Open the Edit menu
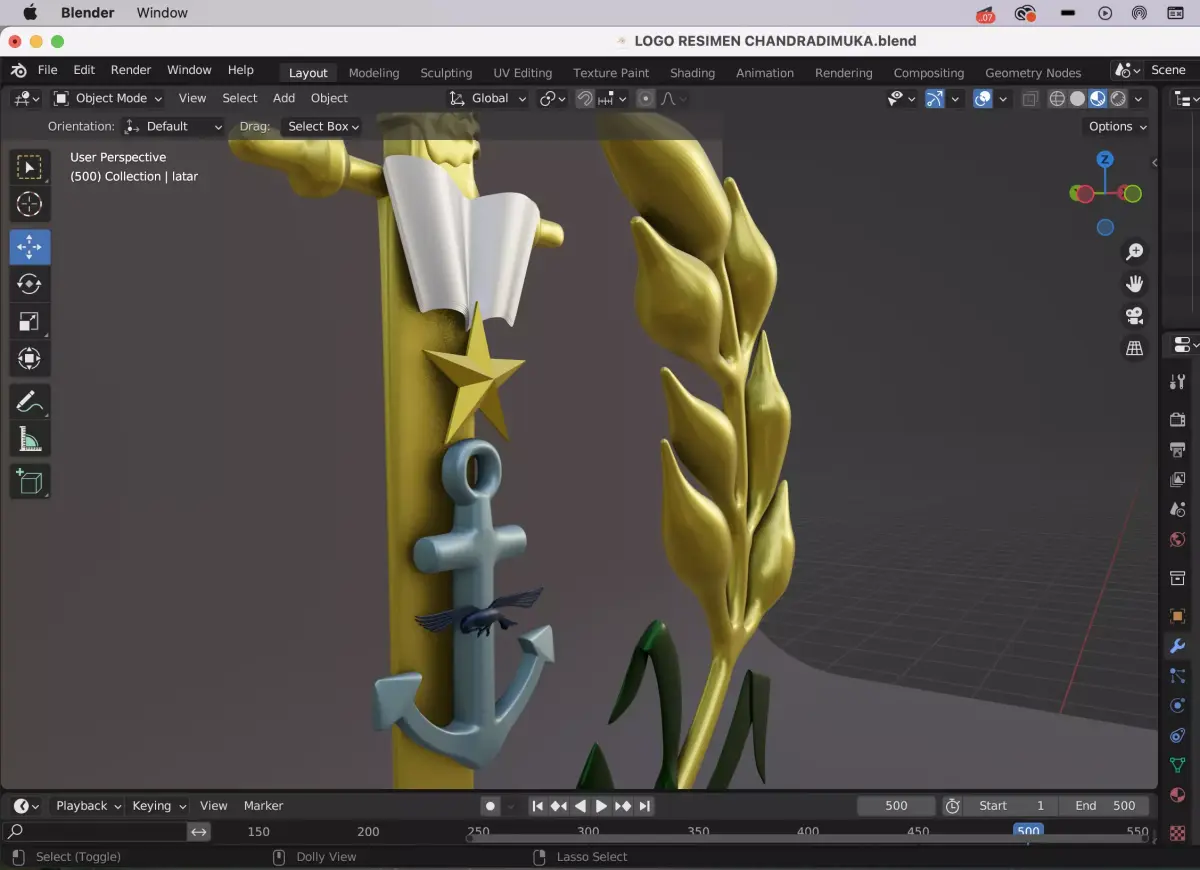This screenshot has width=1200, height=870. (84, 70)
